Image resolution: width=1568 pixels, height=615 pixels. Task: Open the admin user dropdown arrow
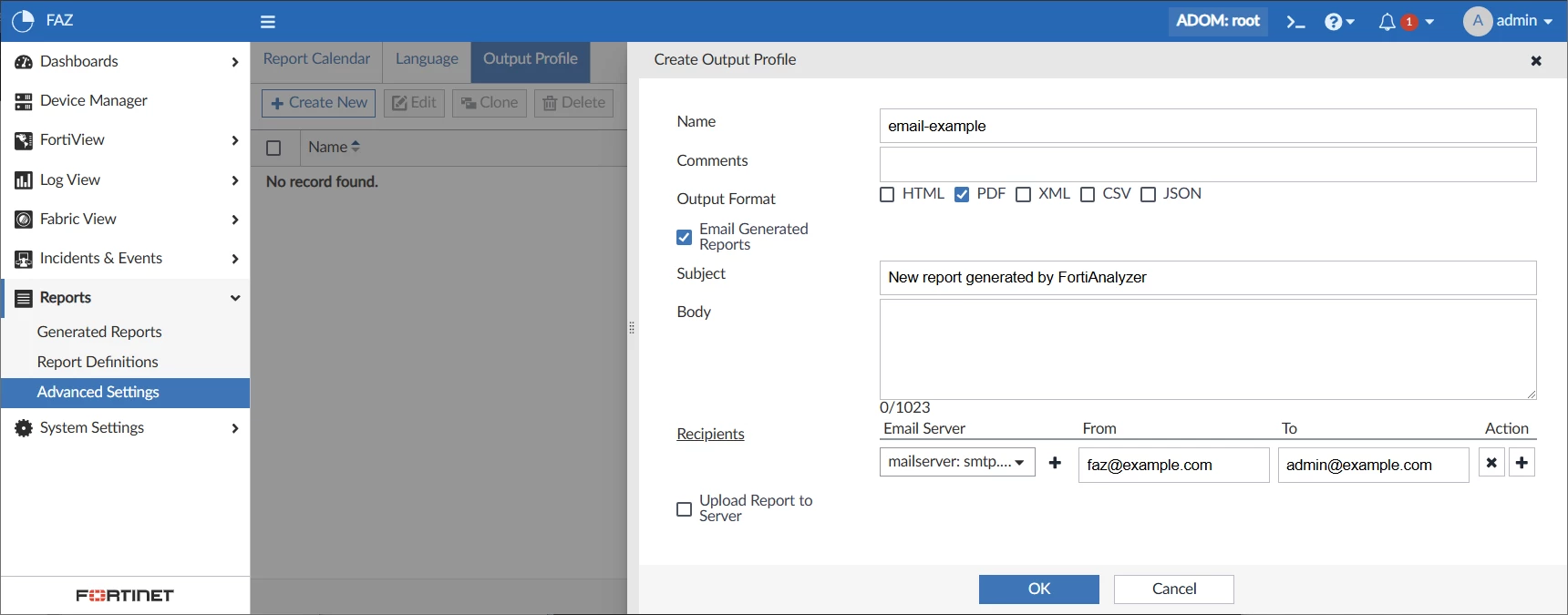pos(1548,22)
